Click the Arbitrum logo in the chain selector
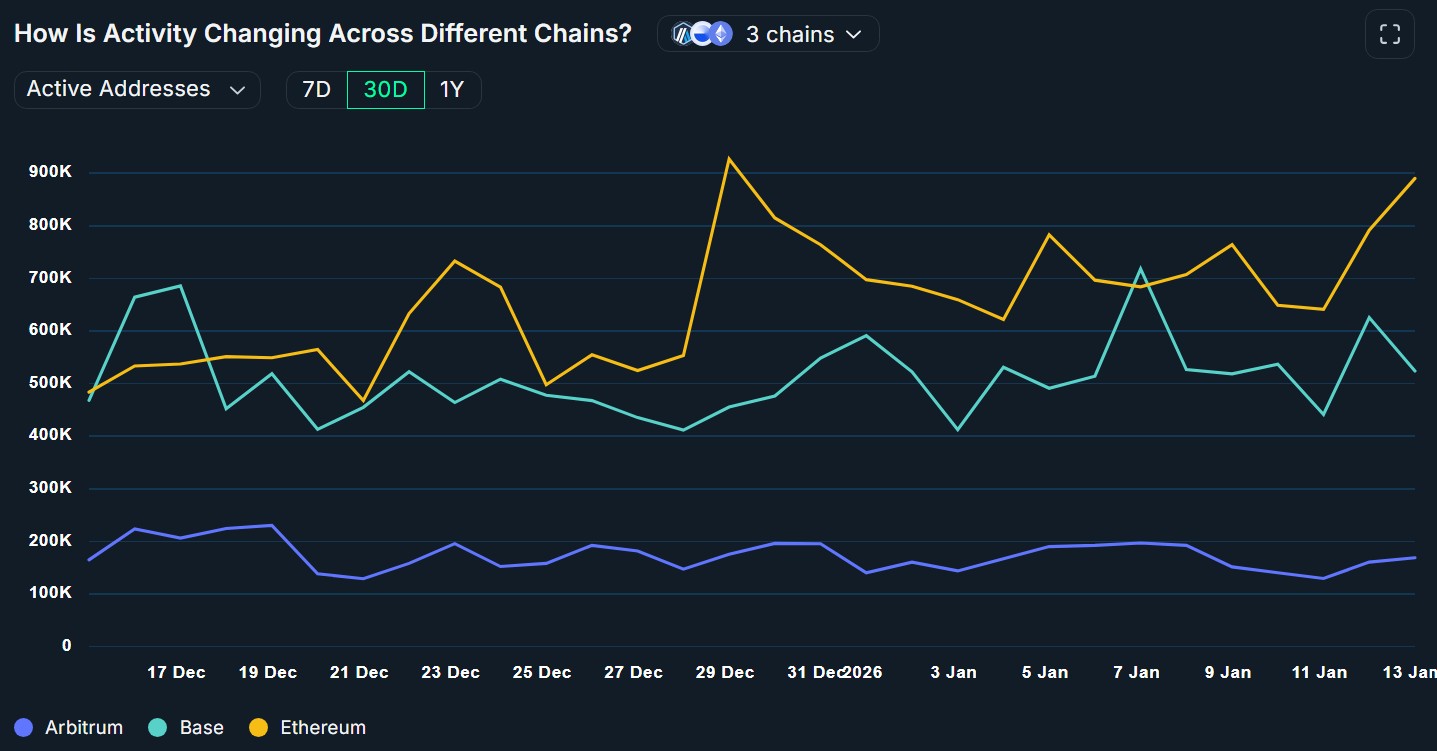1437x751 pixels. [x=683, y=33]
